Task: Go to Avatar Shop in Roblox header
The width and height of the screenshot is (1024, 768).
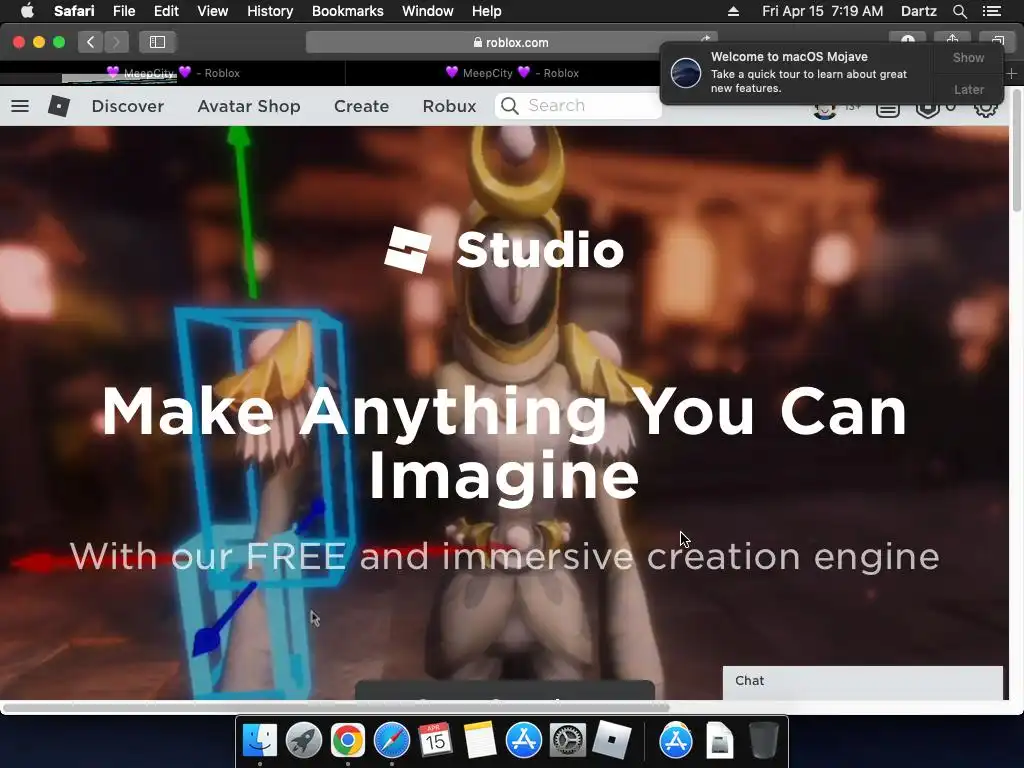Action: [249, 106]
